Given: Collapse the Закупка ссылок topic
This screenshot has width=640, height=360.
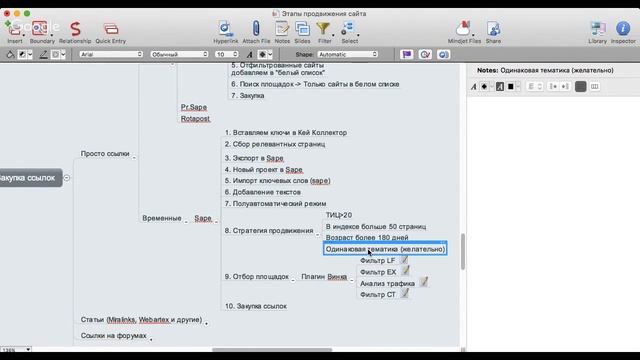Looking at the screenshot, I should coord(67,178).
